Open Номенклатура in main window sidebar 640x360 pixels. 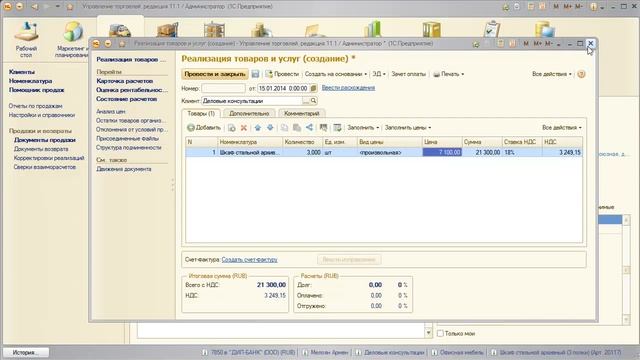[30, 81]
